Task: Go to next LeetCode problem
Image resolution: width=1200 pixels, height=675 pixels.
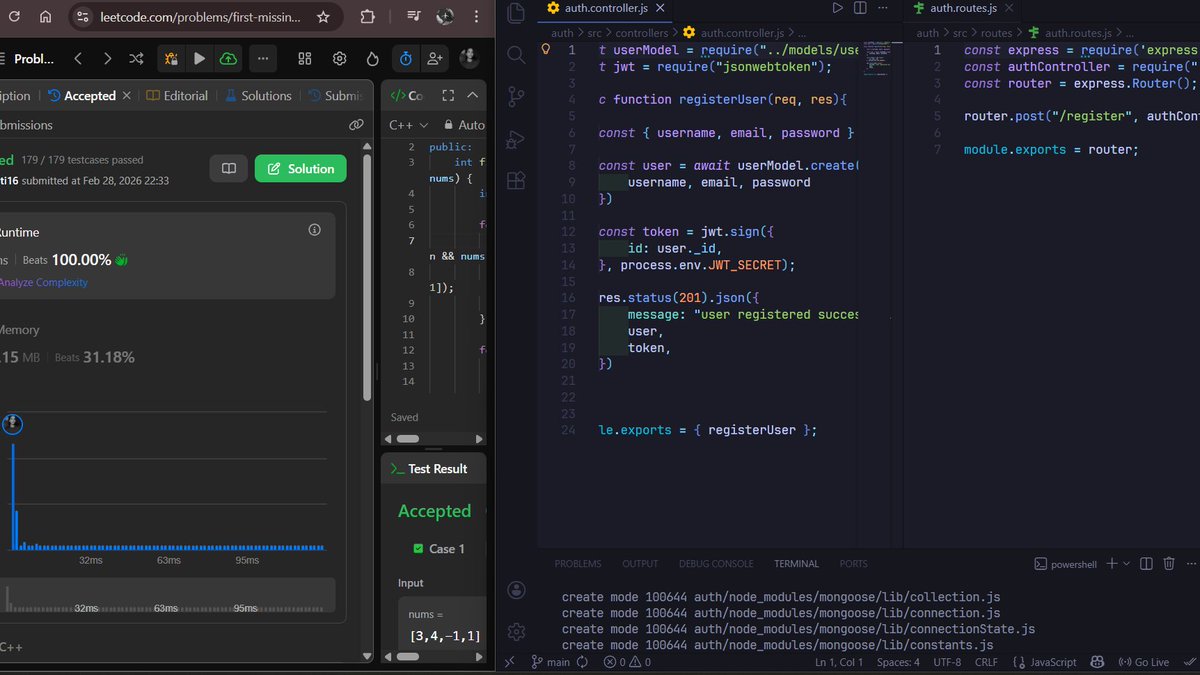Action: point(107,59)
